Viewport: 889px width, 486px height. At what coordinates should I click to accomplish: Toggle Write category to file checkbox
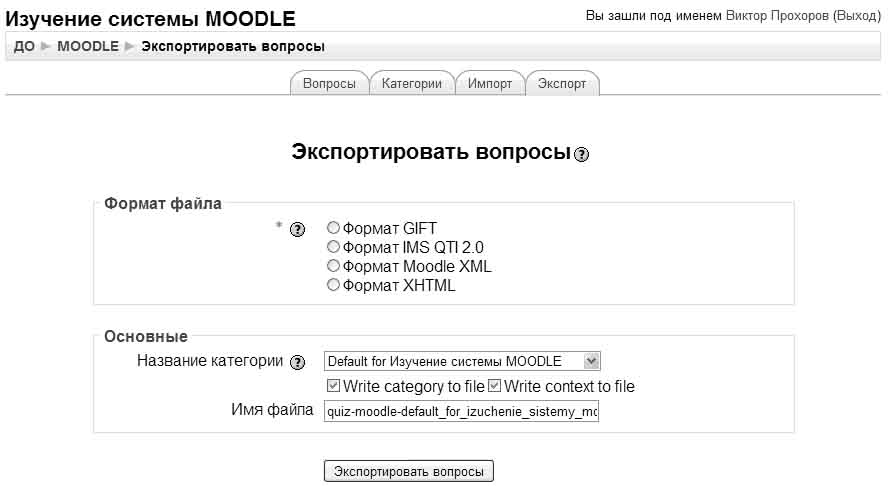point(333,386)
